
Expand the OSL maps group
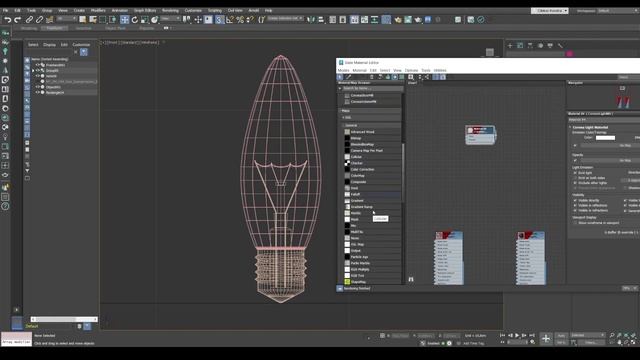click(343, 118)
